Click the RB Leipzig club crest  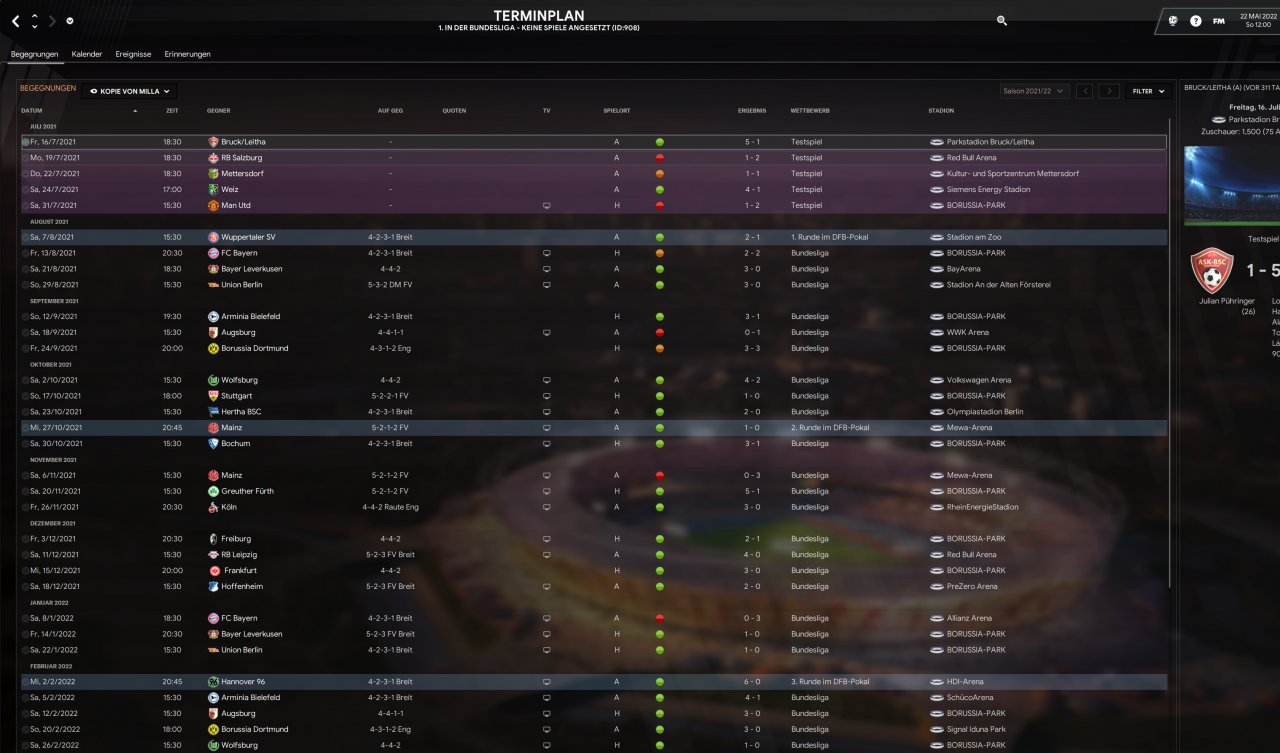coord(213,555)
